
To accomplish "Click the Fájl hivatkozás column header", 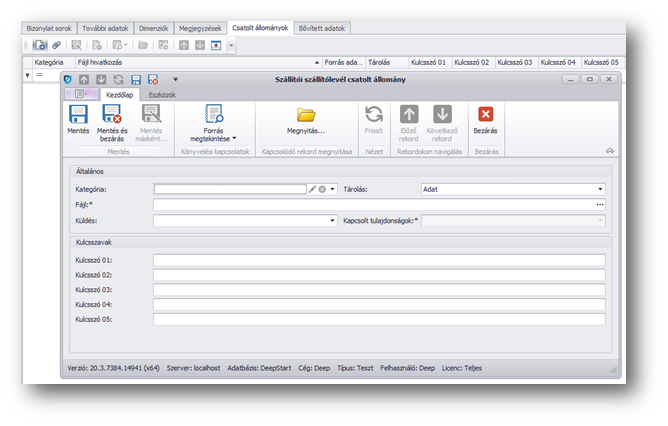I will (100, 62).
